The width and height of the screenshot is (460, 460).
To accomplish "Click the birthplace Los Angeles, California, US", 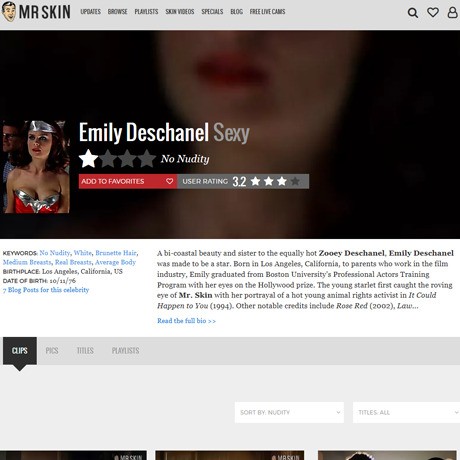I will point(82,271).
